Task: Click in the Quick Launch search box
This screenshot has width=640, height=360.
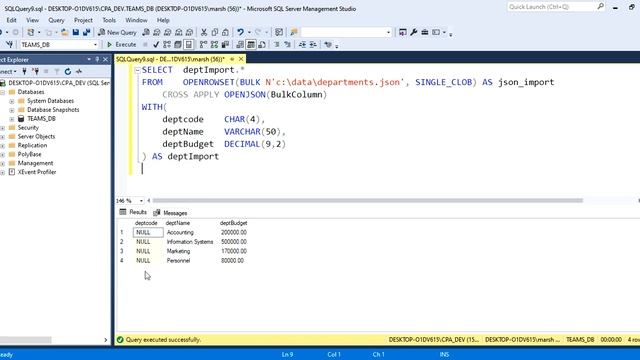Action: [553, 7]
